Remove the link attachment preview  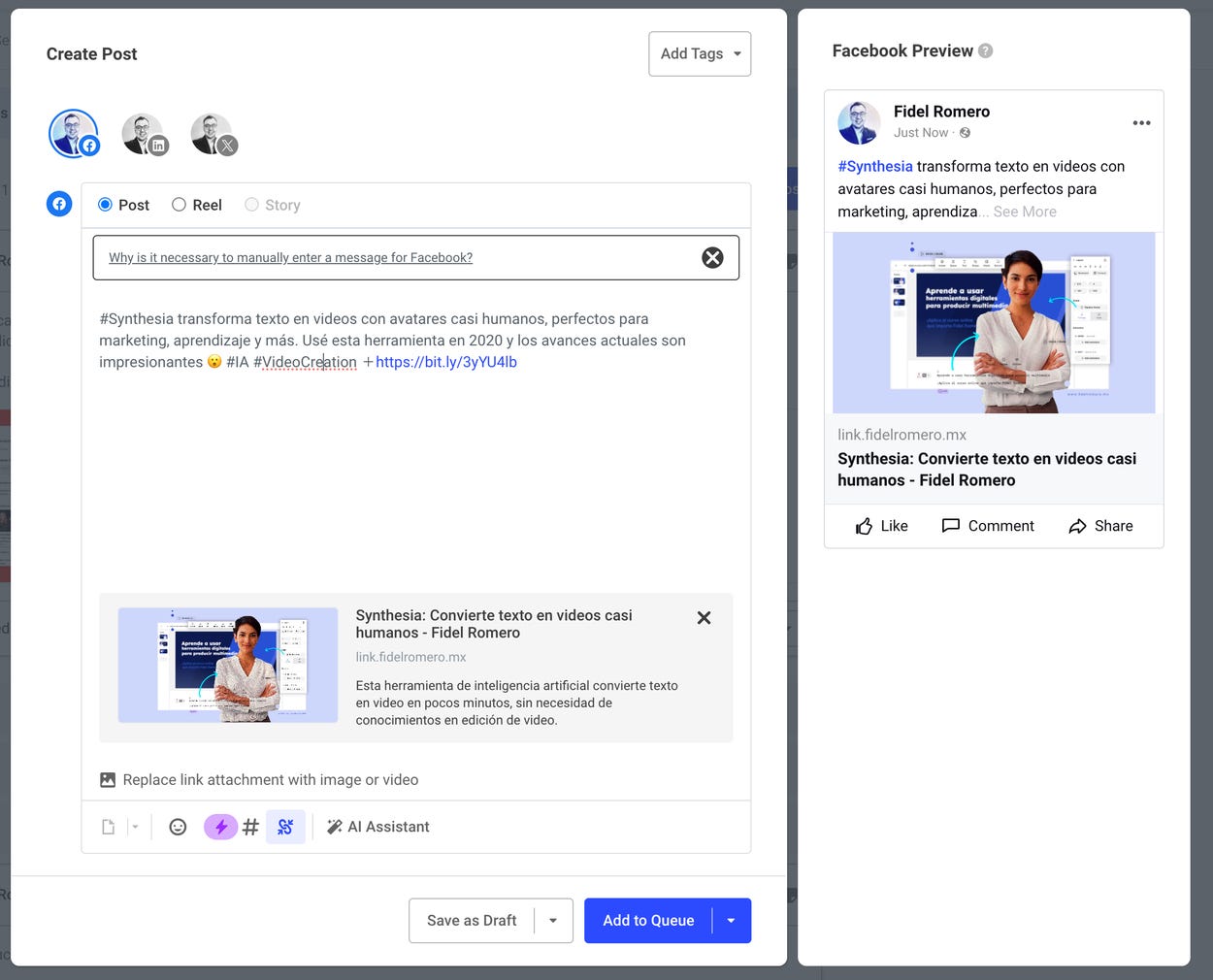(705, 617)
